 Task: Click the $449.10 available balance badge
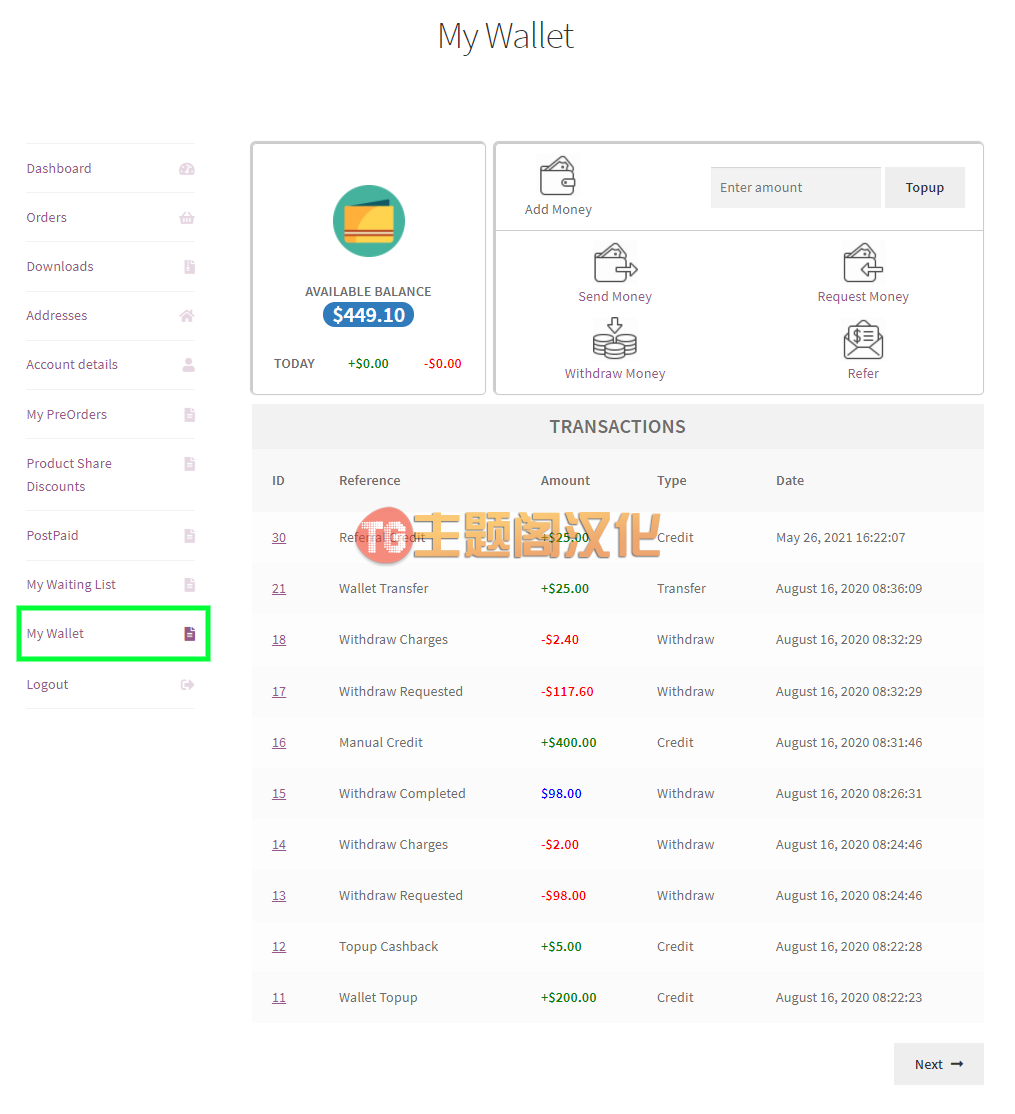click(x=369, y=315)
